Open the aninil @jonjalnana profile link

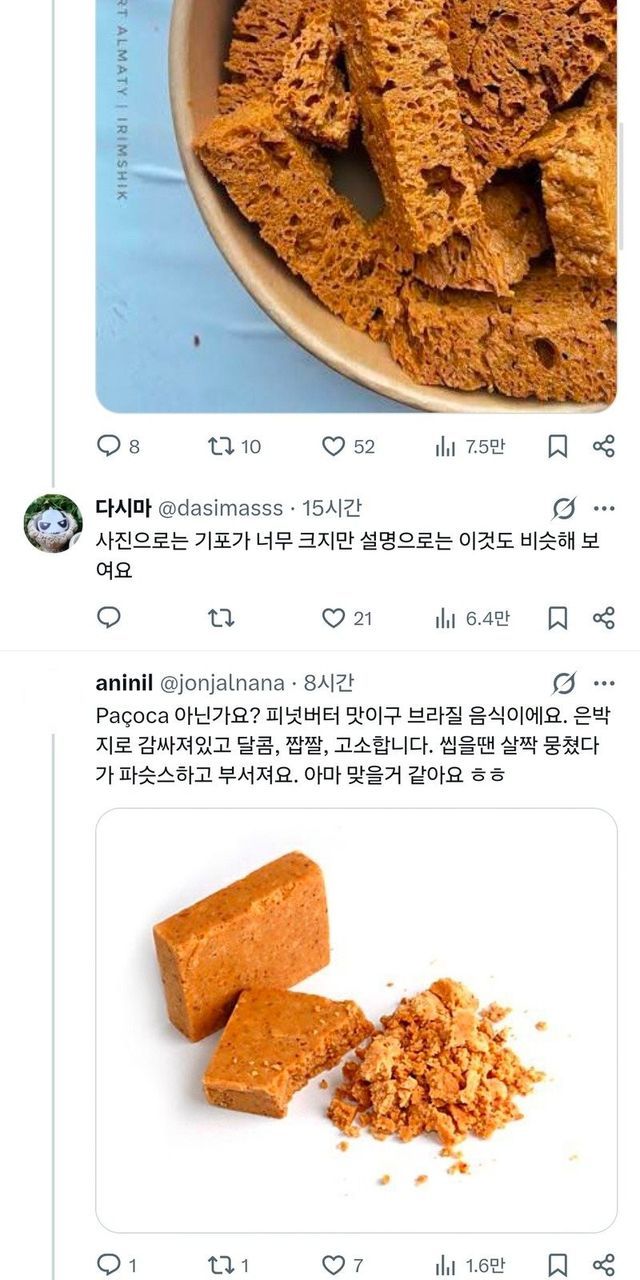coord(222,683)
